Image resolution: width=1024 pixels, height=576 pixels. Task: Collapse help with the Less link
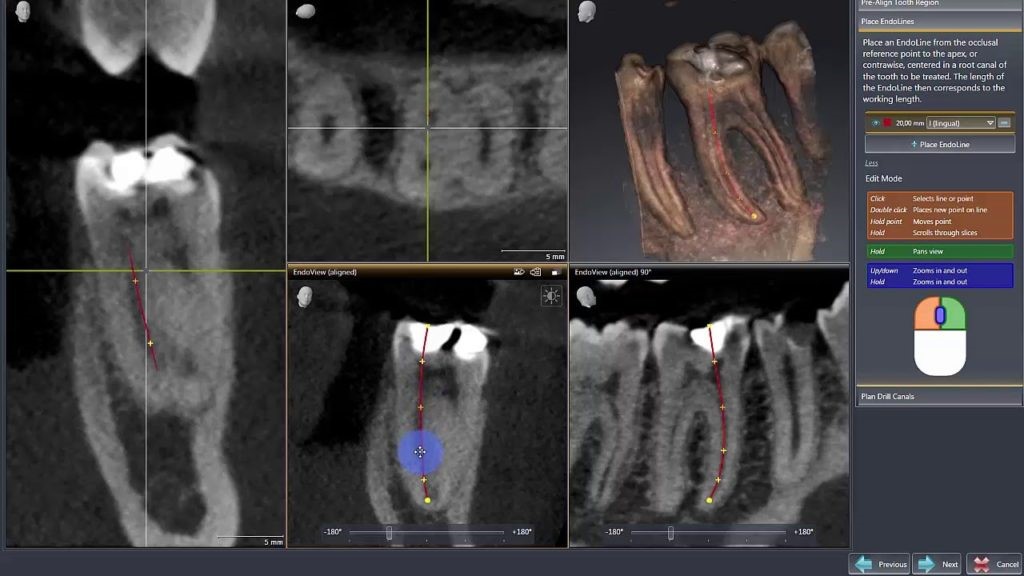coord(871,163)
